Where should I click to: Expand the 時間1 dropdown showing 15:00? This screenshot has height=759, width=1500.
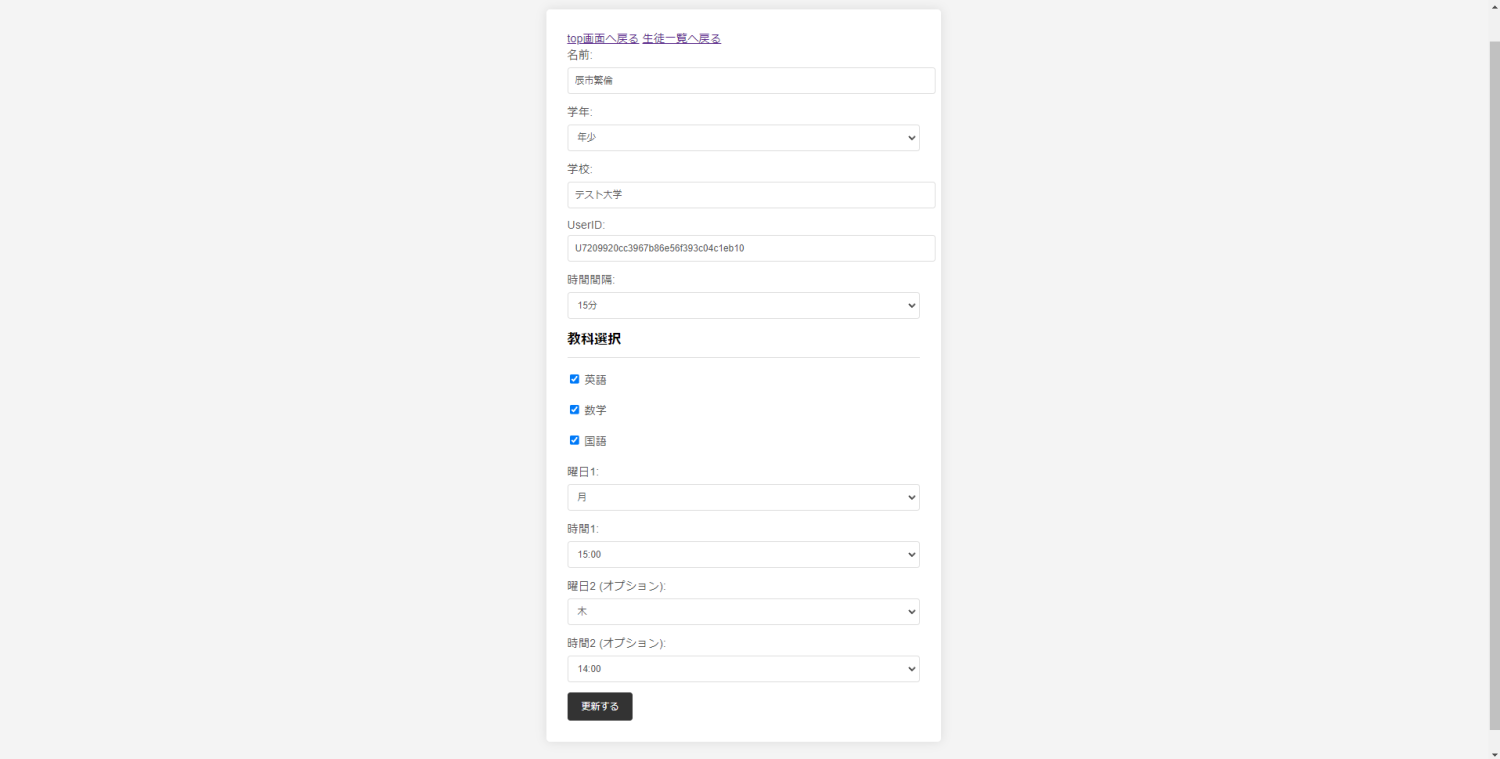(x=742, y=554)
